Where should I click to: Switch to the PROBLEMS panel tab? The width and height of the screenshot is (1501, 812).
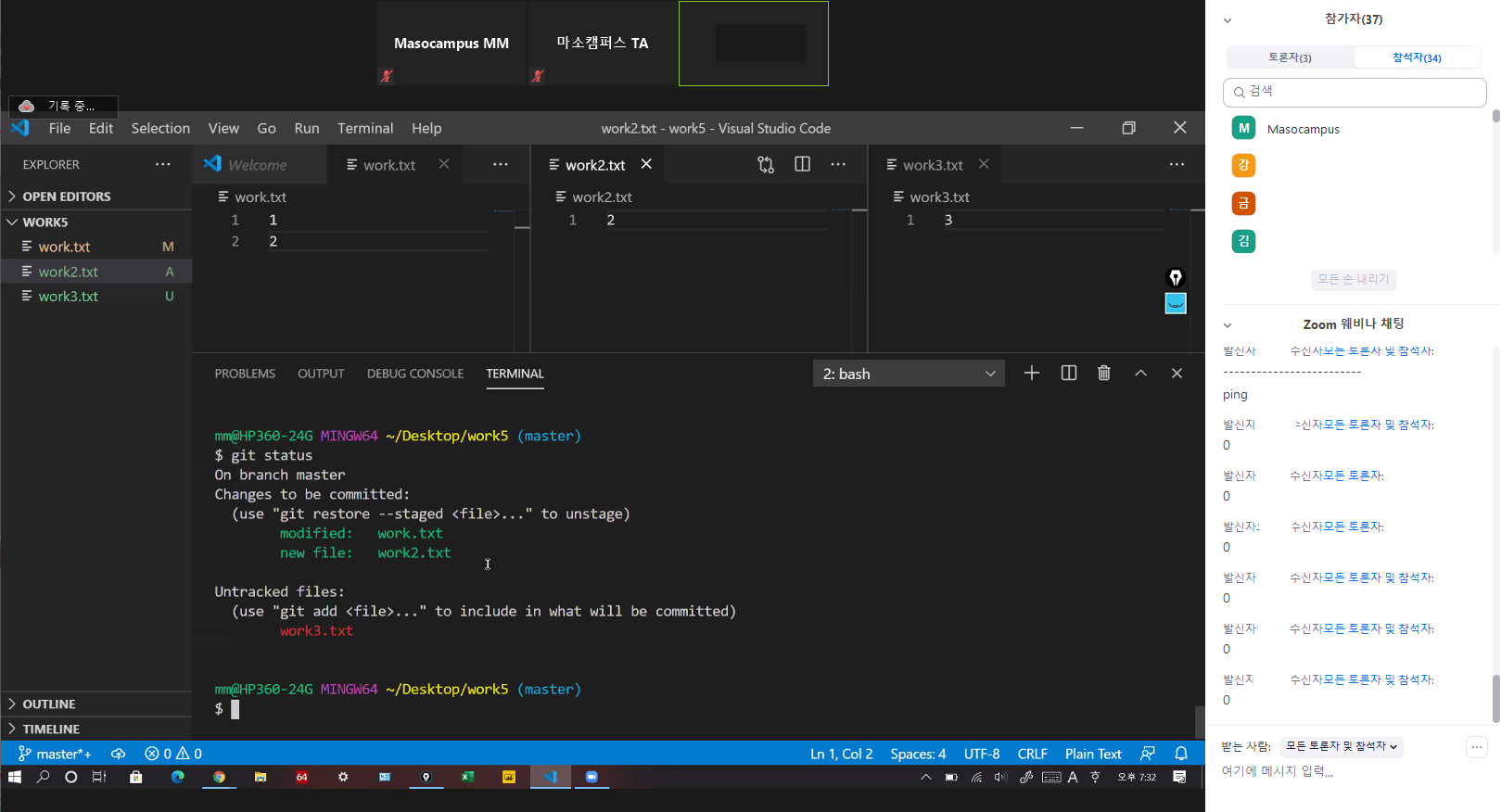(x=245, y=374)
